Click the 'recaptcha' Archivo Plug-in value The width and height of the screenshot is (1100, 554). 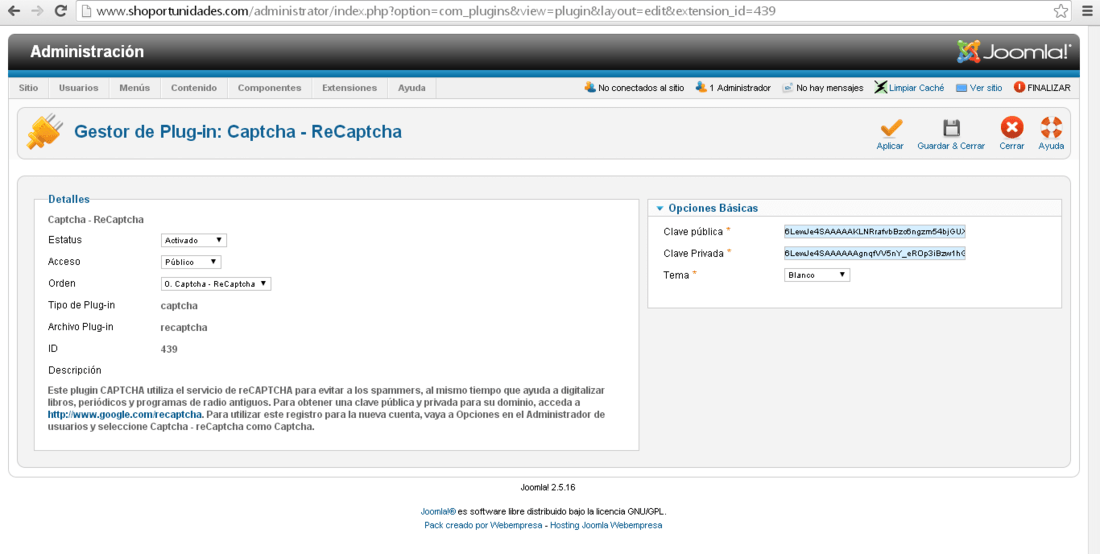tap(184, 327)
